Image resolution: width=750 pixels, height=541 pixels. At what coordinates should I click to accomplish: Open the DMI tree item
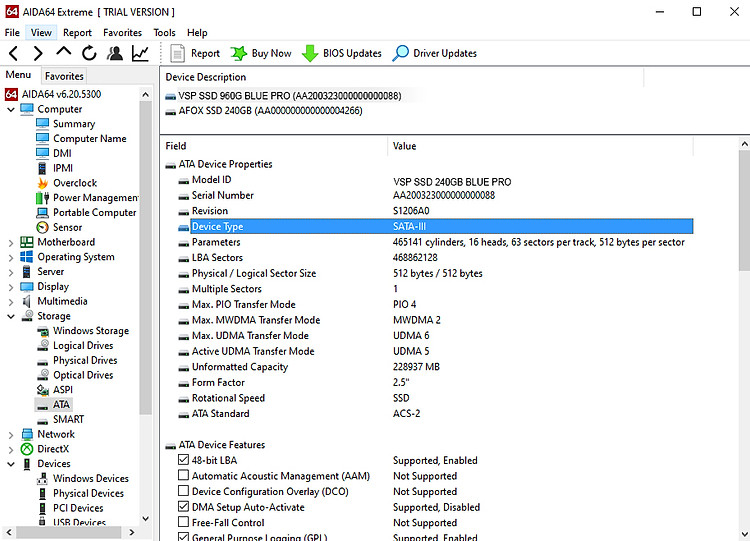tap(62, 154)
